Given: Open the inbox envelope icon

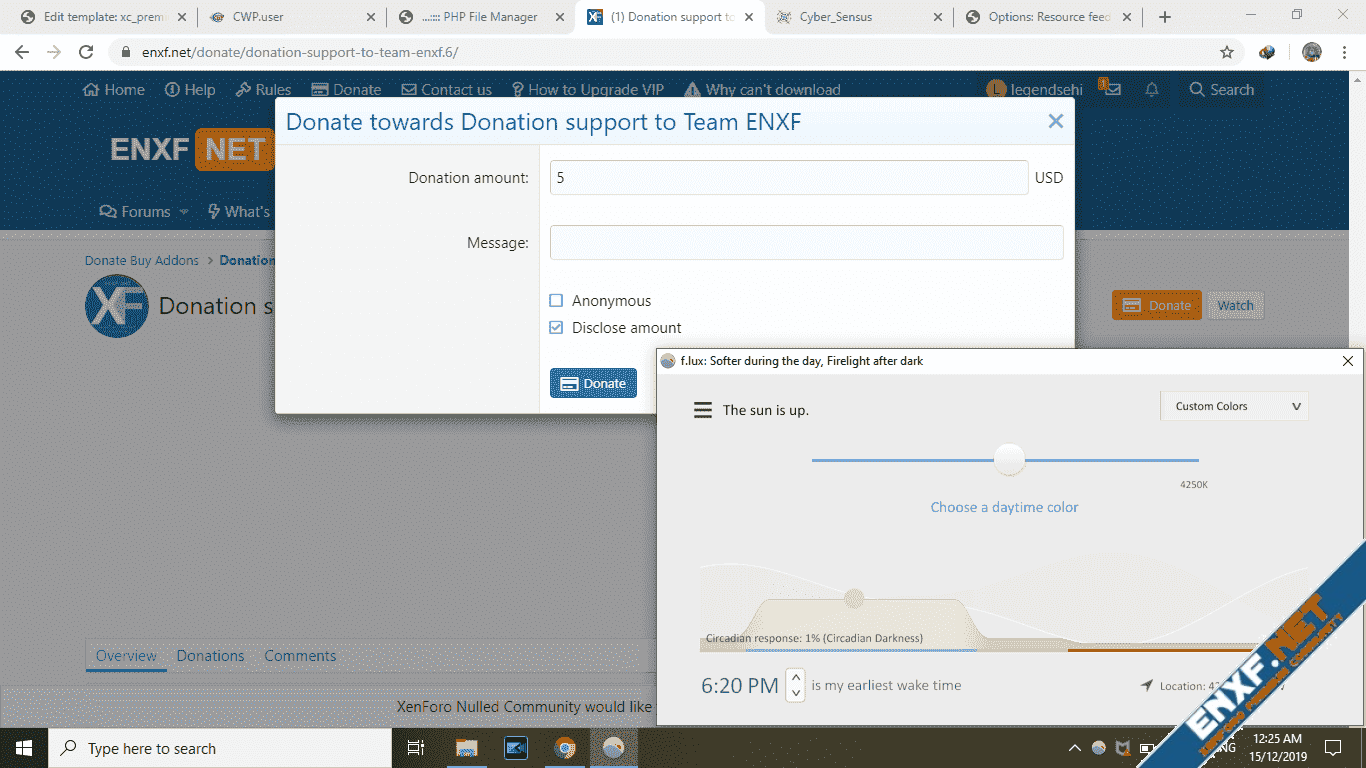Looking at the screenshot, I should (1112, 90).
